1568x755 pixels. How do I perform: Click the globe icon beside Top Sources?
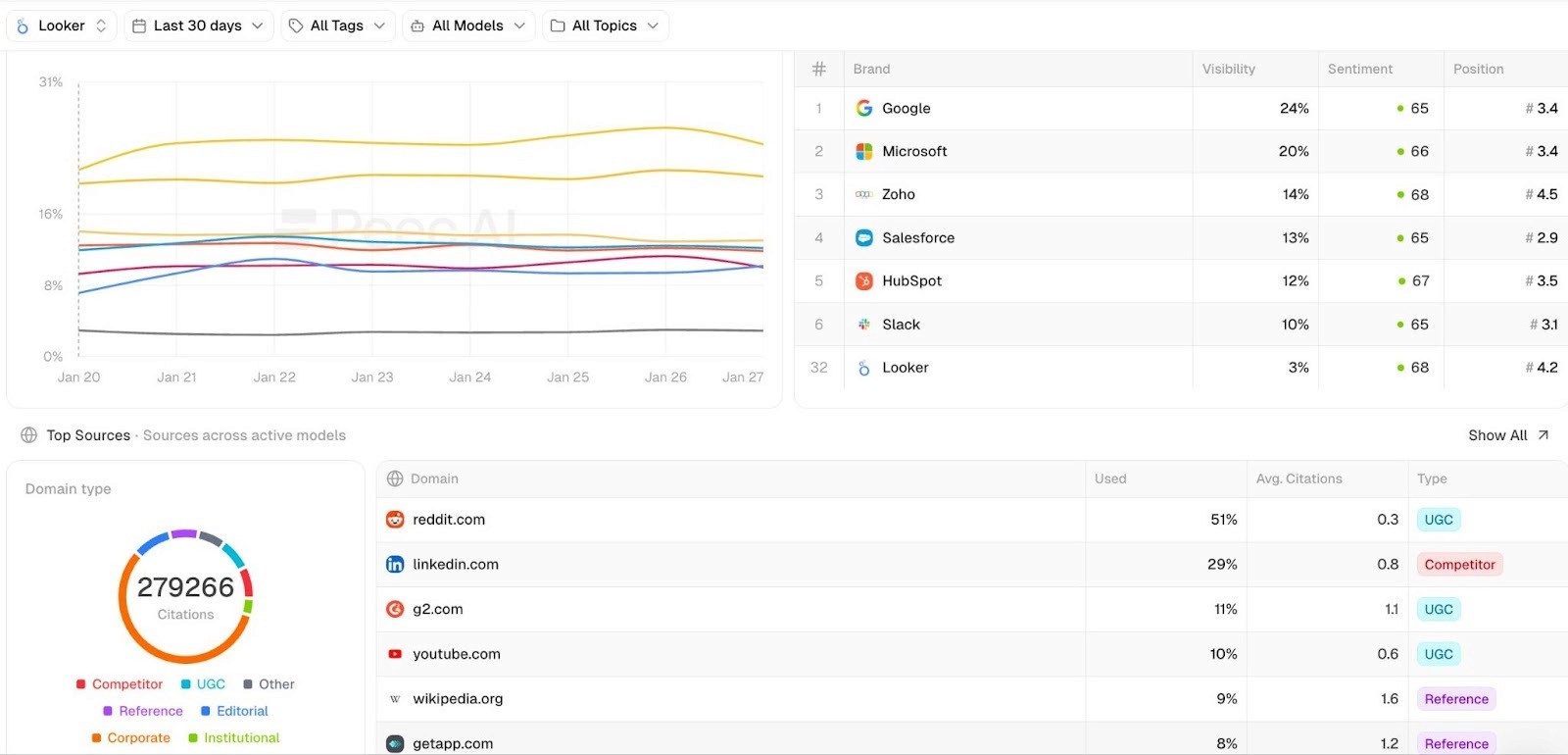(x=29, y=435)
